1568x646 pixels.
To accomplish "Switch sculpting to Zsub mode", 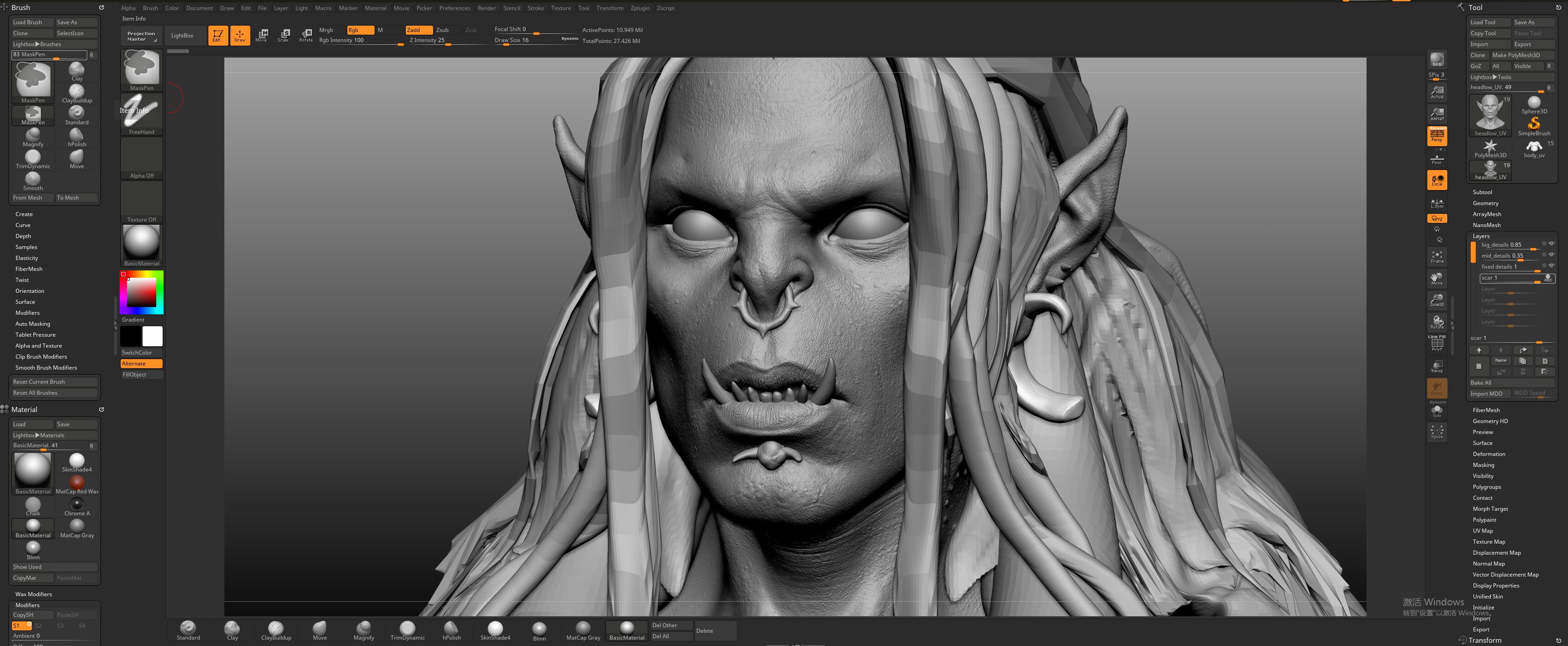I will click(x=447, y=30).
